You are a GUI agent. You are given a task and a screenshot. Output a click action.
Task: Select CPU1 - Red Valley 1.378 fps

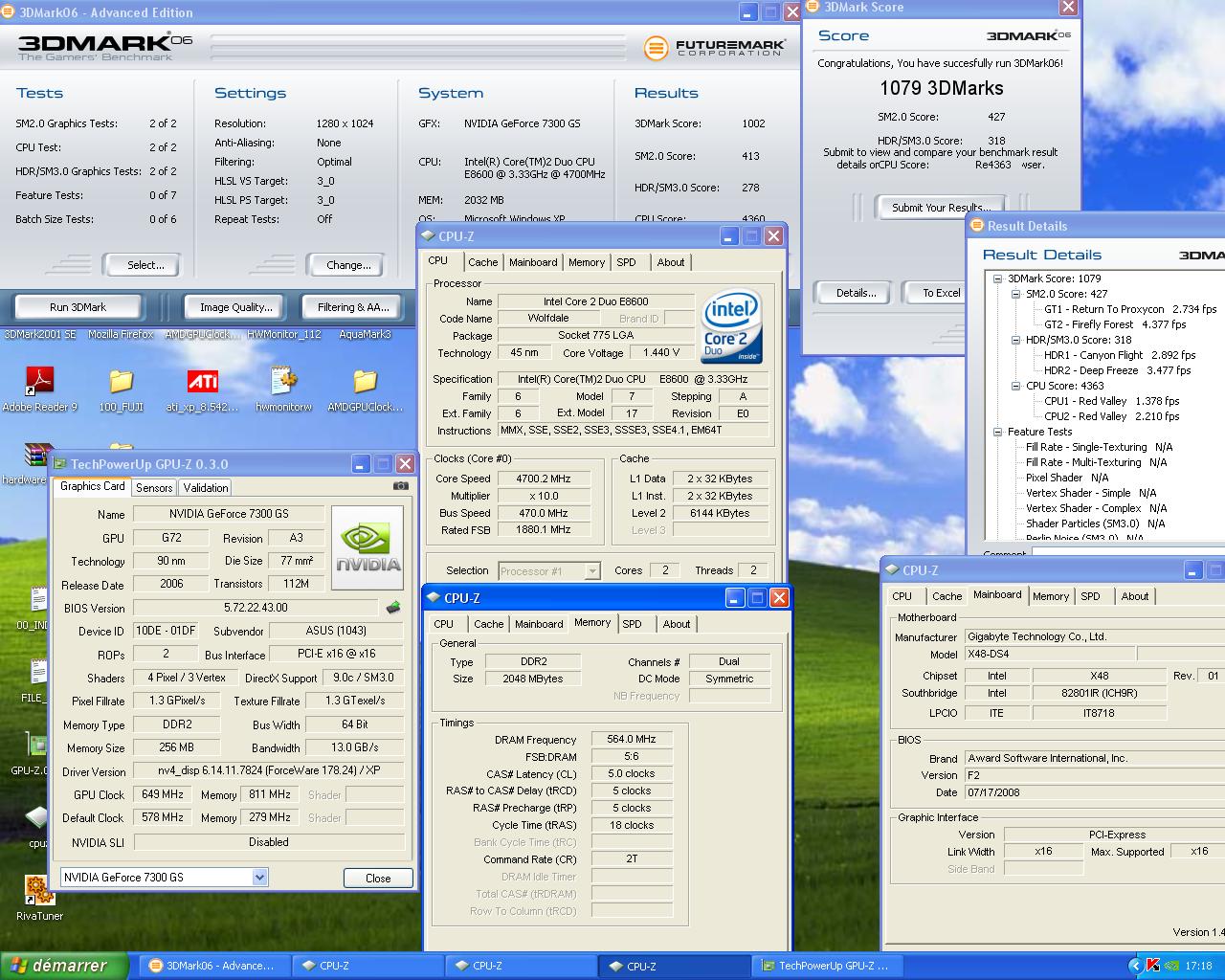click(x=1111, y=401)
